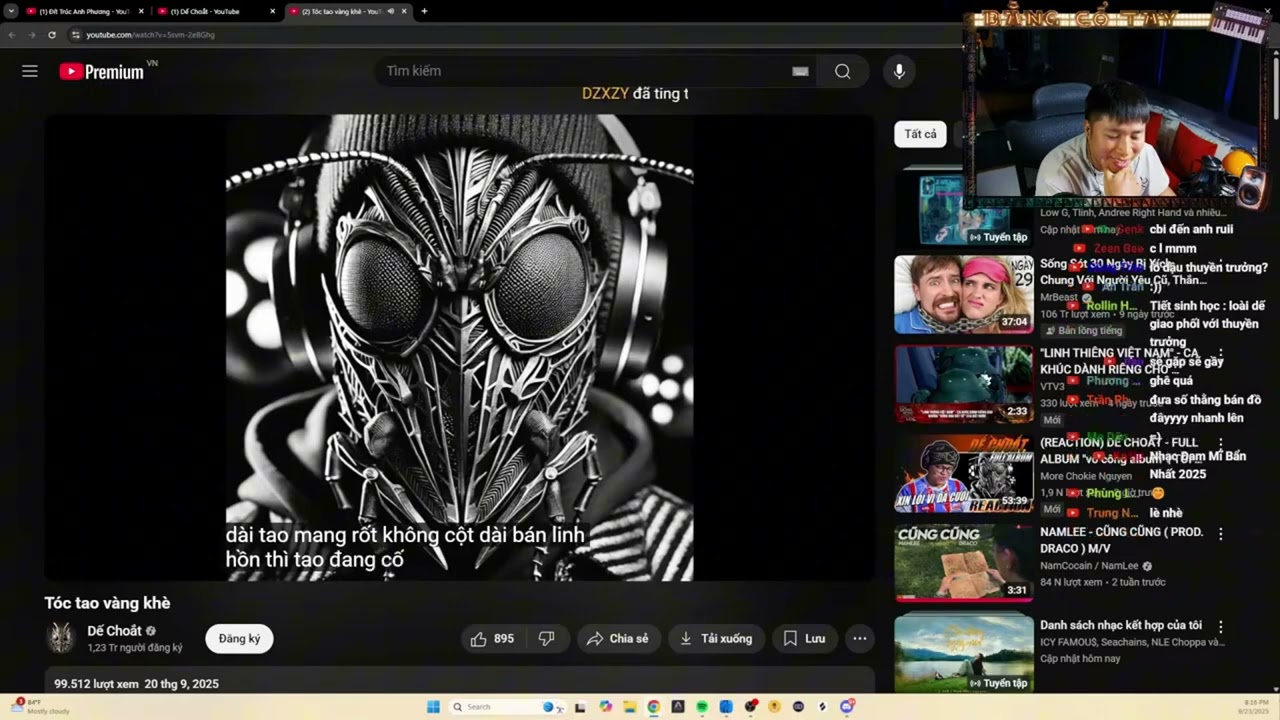Click the magnifier search button
Image resolution: width=1280 pixels, height=720 pixels.
click(843, 71)
